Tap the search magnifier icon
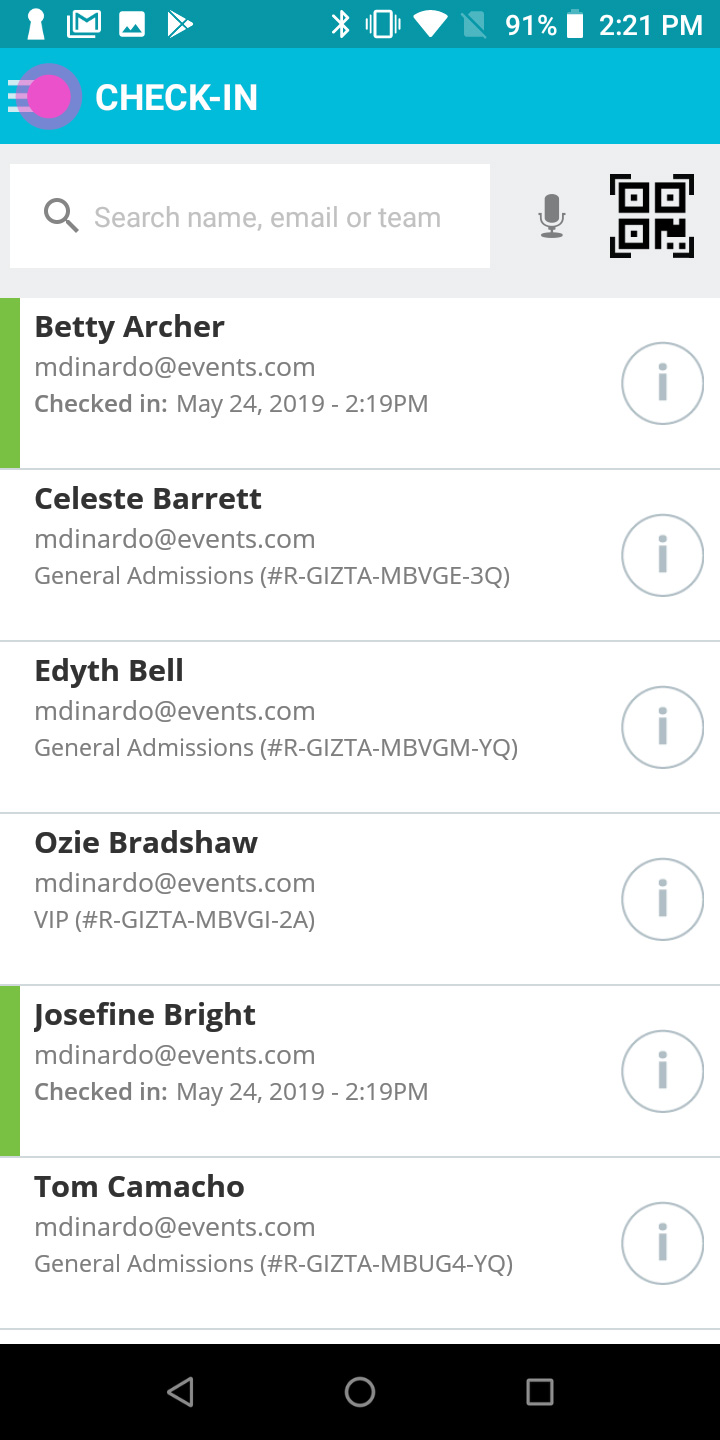Screen dimensions: 720x1440 (61, 216)
